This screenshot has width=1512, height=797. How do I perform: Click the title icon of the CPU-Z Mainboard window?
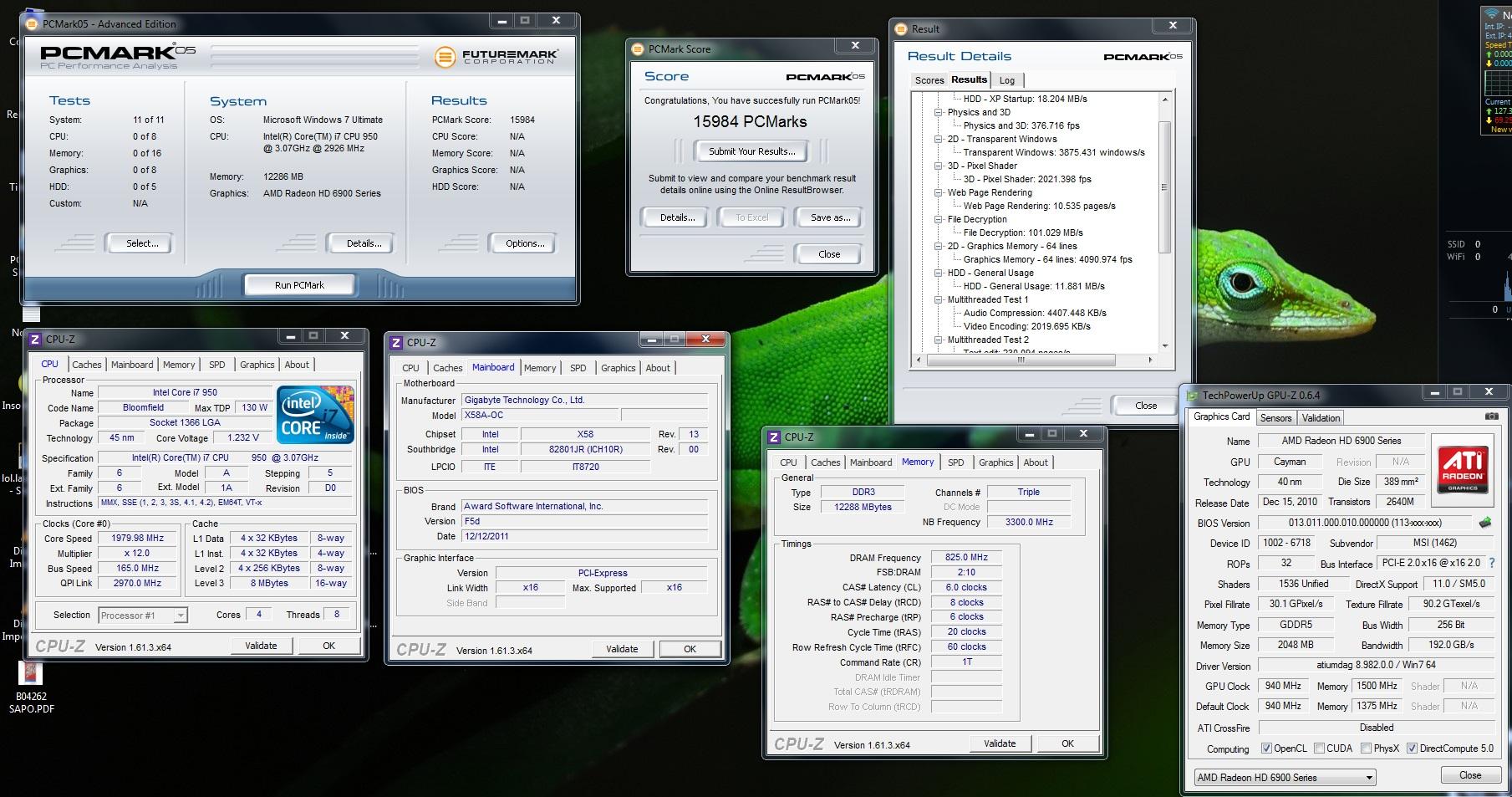pyautogui.click(x=395, y=342)
